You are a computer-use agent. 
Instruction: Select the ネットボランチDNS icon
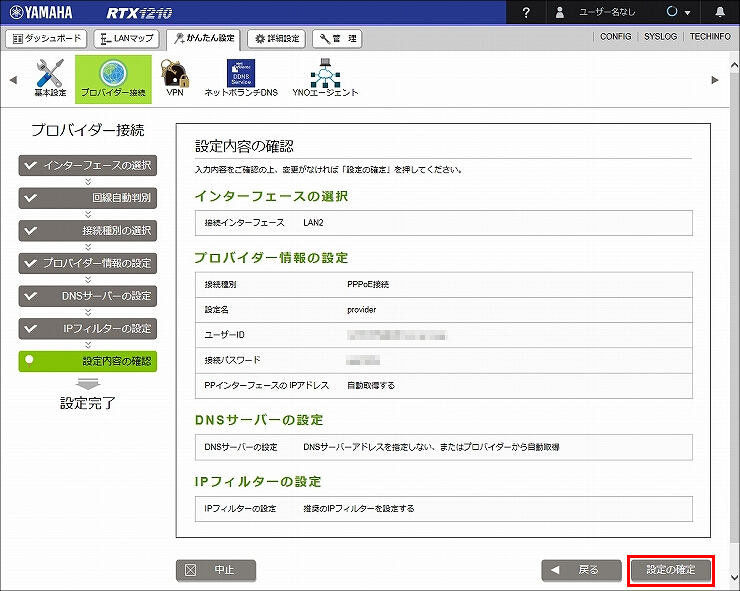[241, 78]
